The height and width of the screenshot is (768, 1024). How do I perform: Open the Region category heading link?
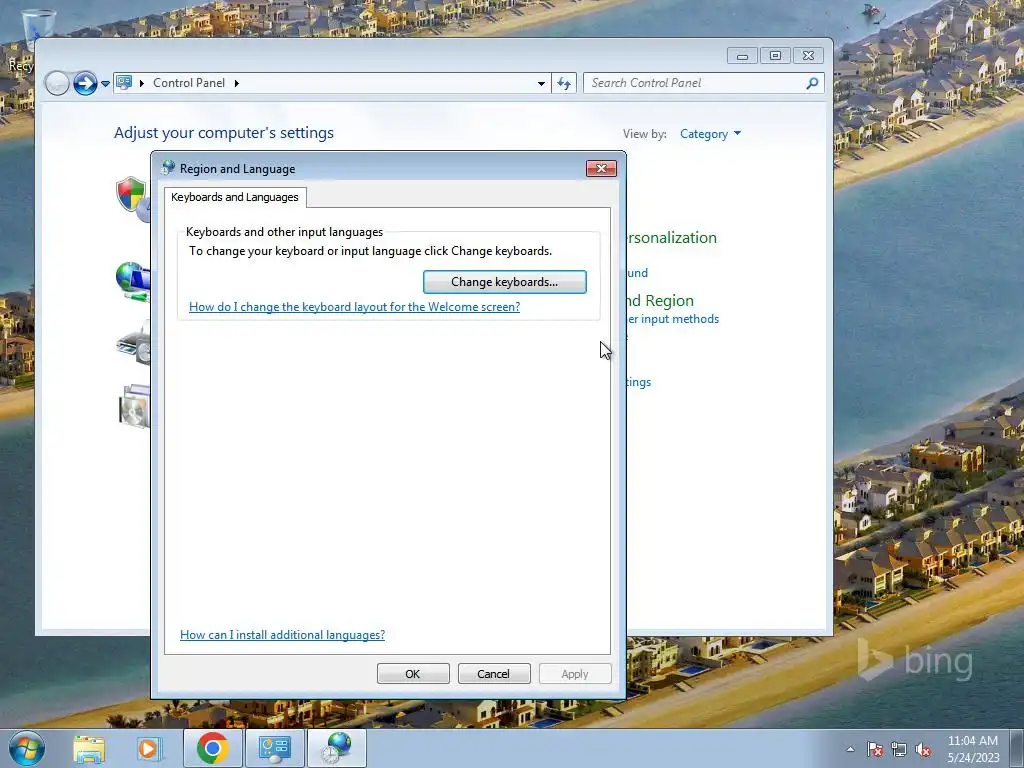[x=660, y=301]
